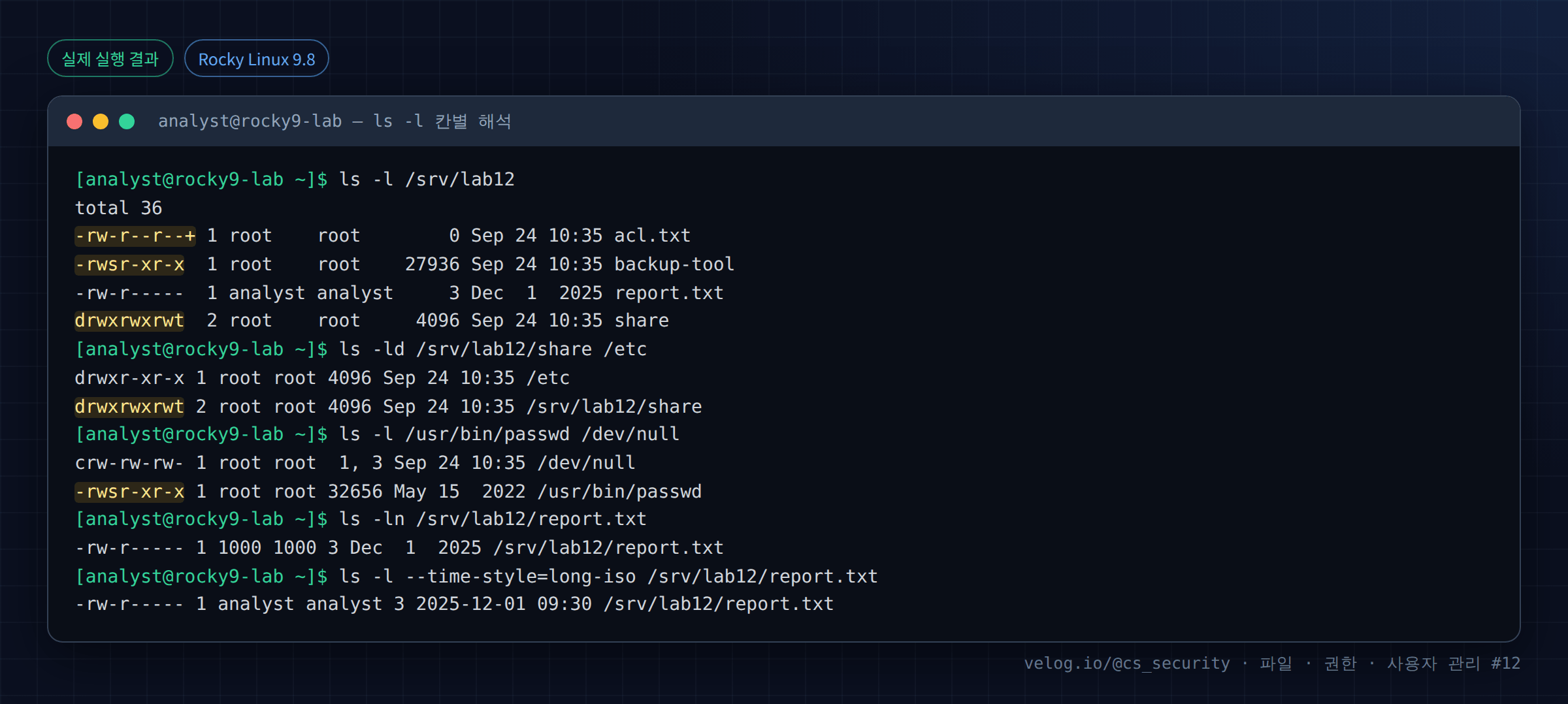
Task: Click the green maximize dot in the terminal title bar
Action: 127,121
